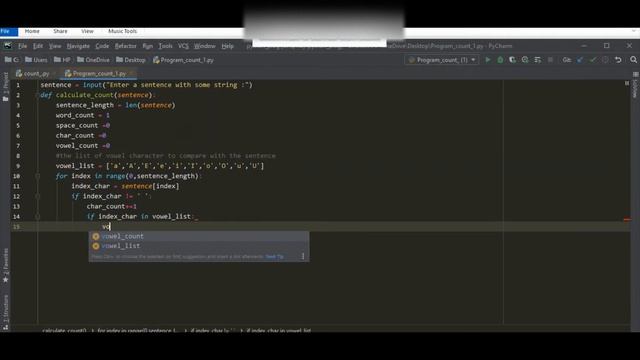Click Desktop in the navigation bar
This screenshot has width=640, height=360.
131,60
